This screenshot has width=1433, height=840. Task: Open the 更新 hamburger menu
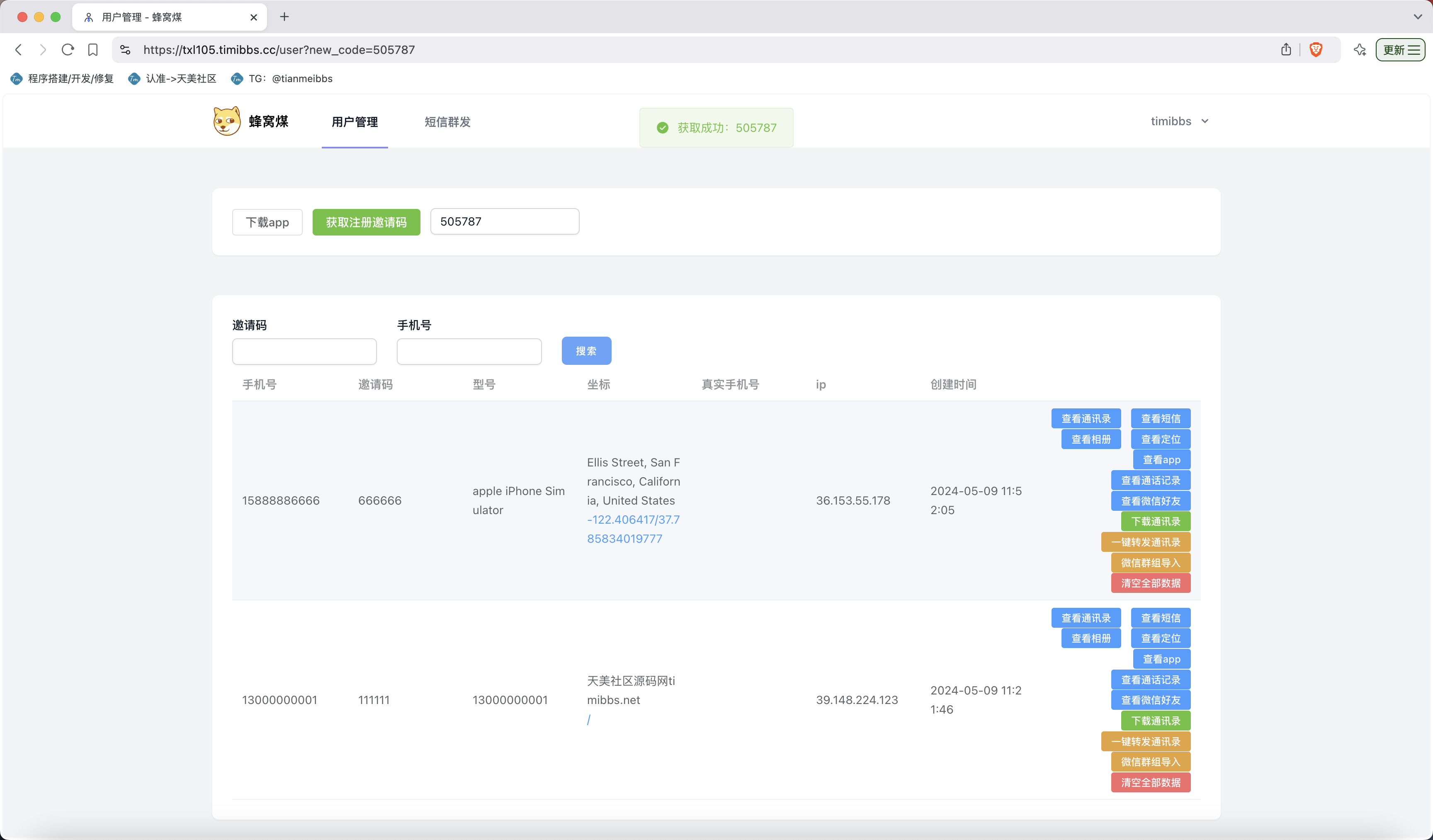[1400, 49]
